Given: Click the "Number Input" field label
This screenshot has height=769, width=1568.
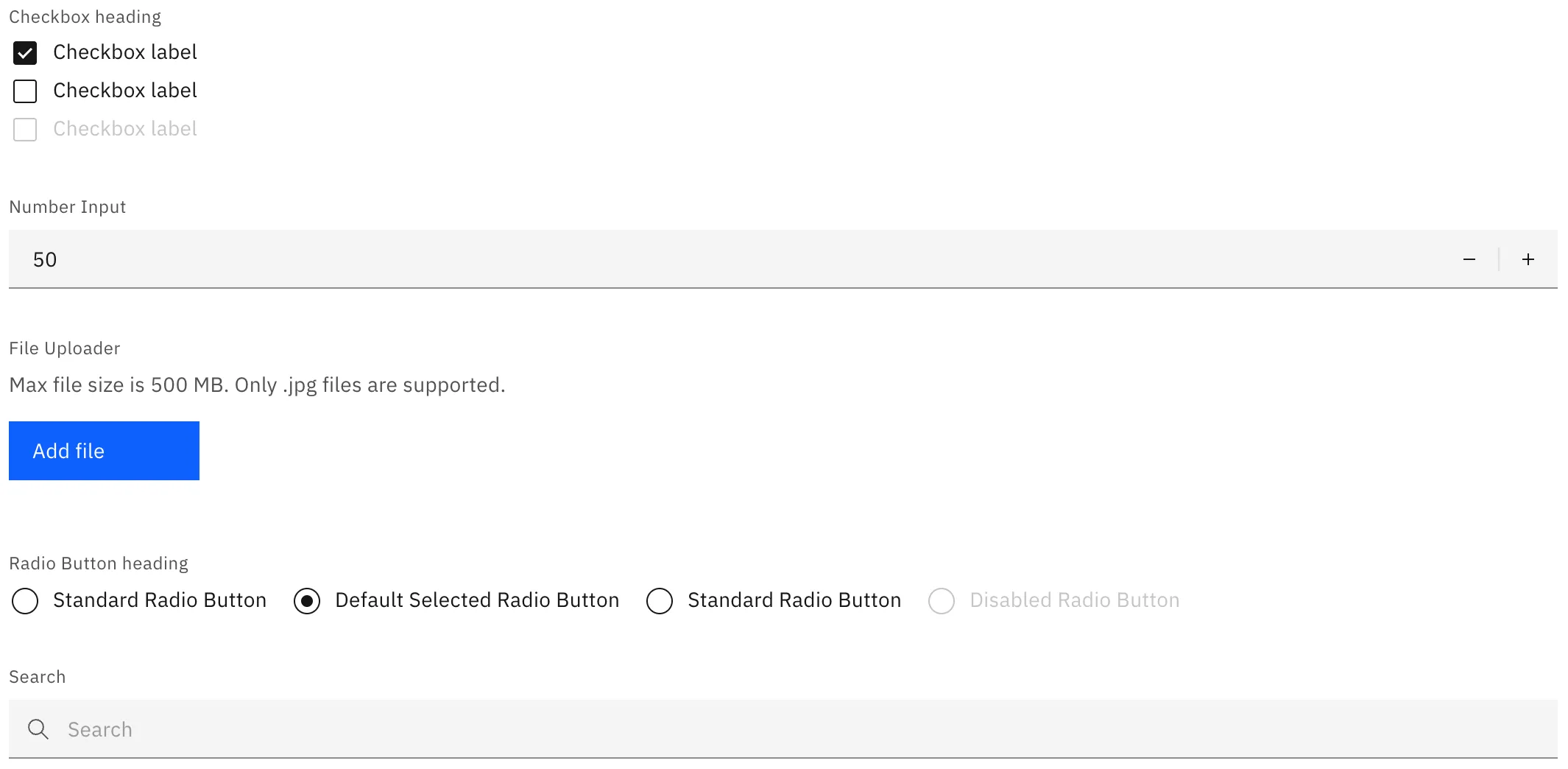Looking at the screenshot, I should point(68,207).
